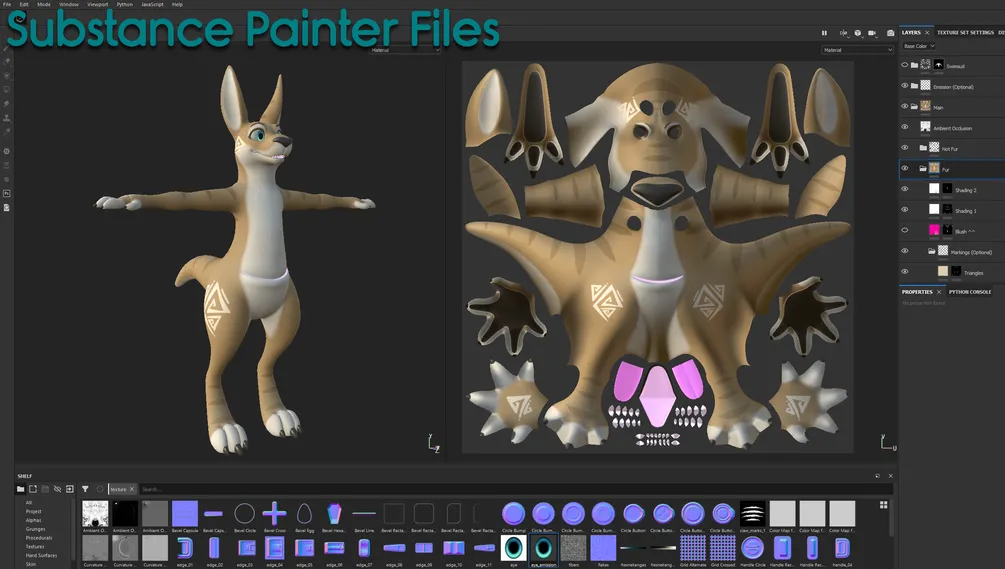Close the Layers tab
The width and height of the screenshot is (1005, 569).
(x=927, y=33)
